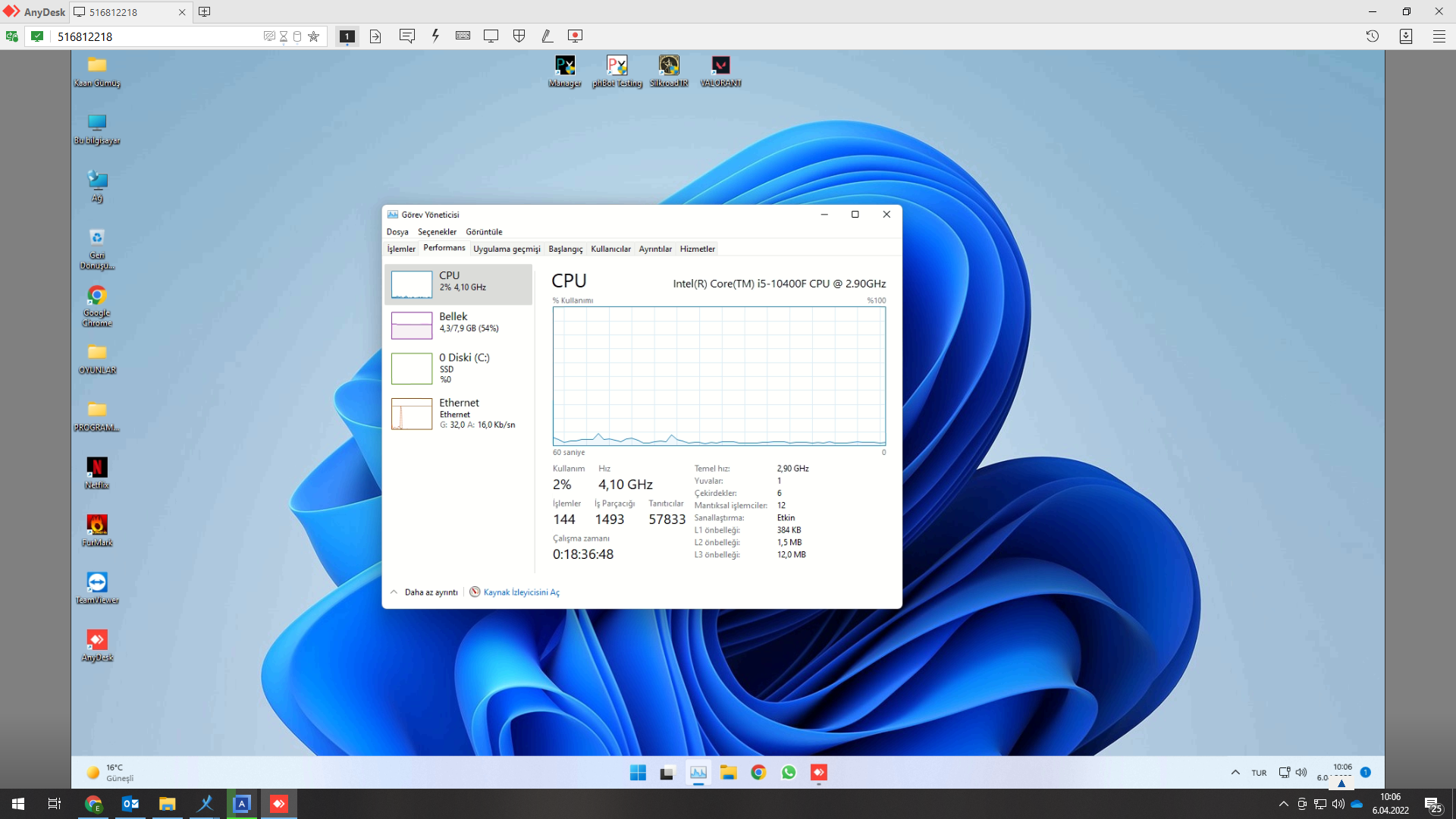Click the CPU usage graph
Screen dimensions: 1456x819
point(719,376)
